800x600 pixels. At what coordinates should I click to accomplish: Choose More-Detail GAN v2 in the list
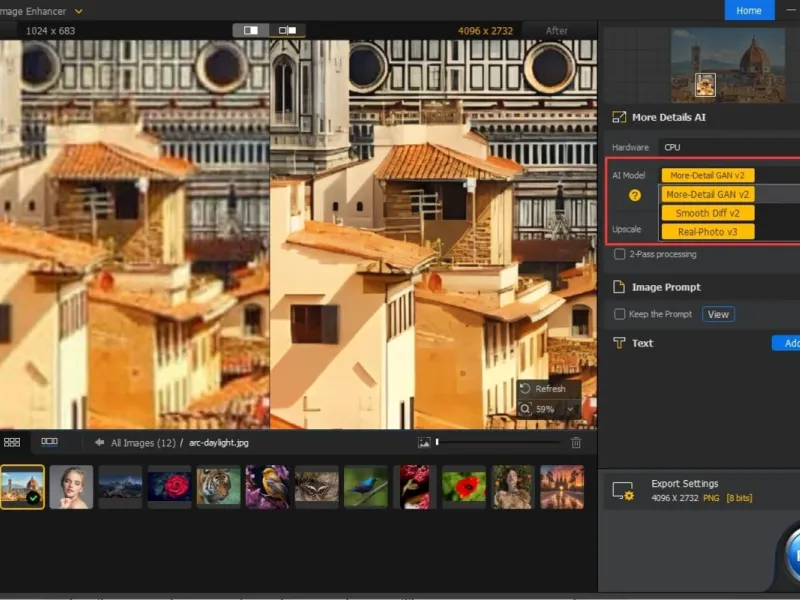[708, 194]
